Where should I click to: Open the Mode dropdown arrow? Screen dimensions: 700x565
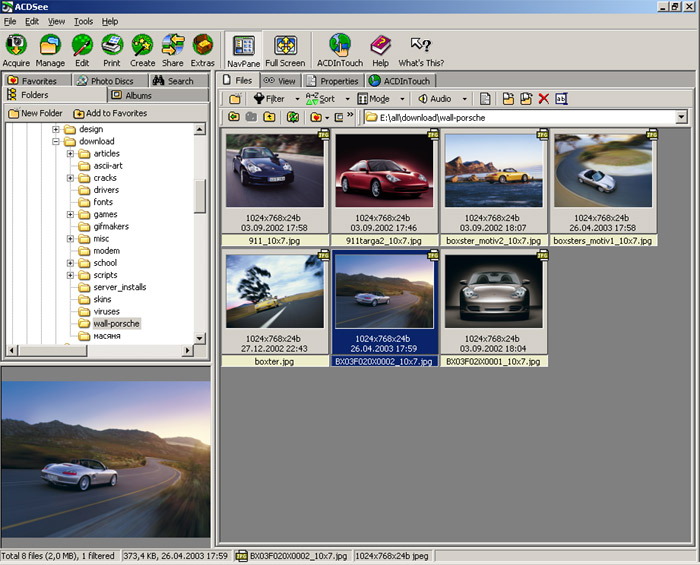(402, 99)
